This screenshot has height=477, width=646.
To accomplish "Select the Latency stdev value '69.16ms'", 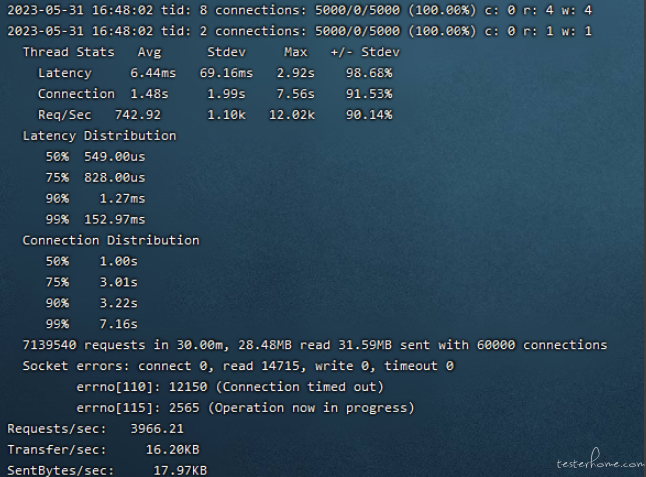I will pyautogui.click(x=226, y=73).
